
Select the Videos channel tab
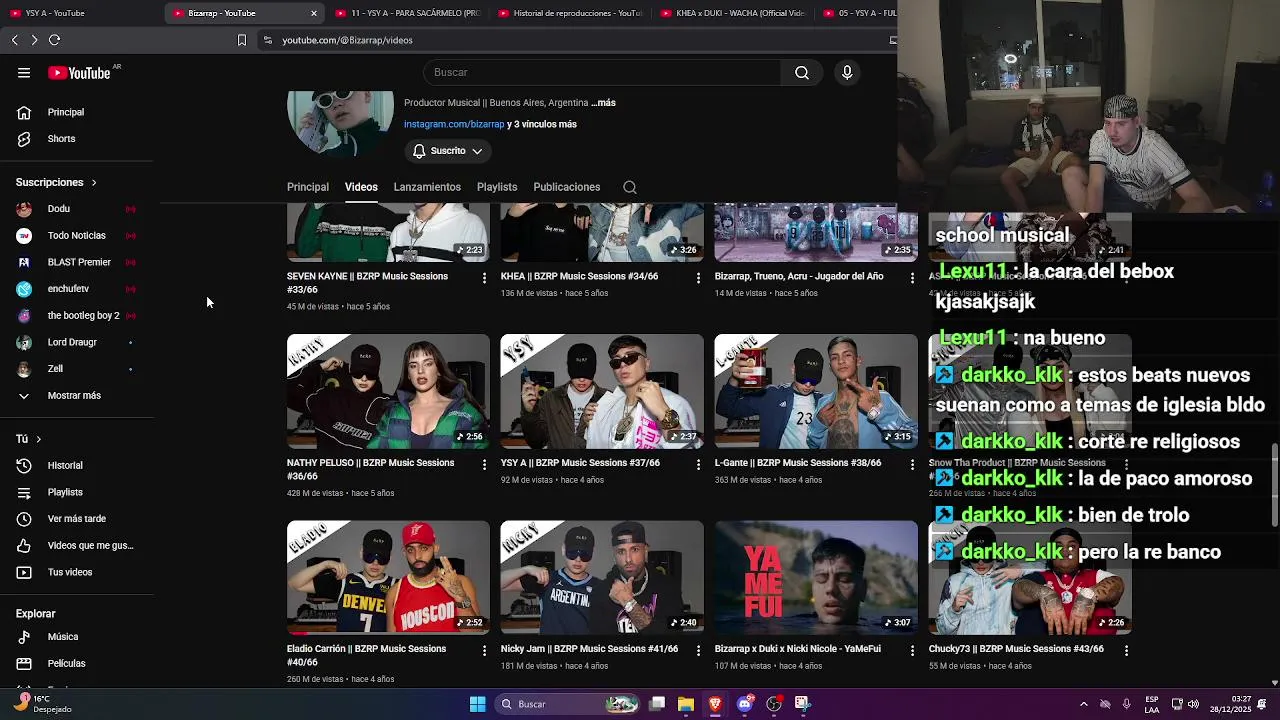(x=361, y=187)
